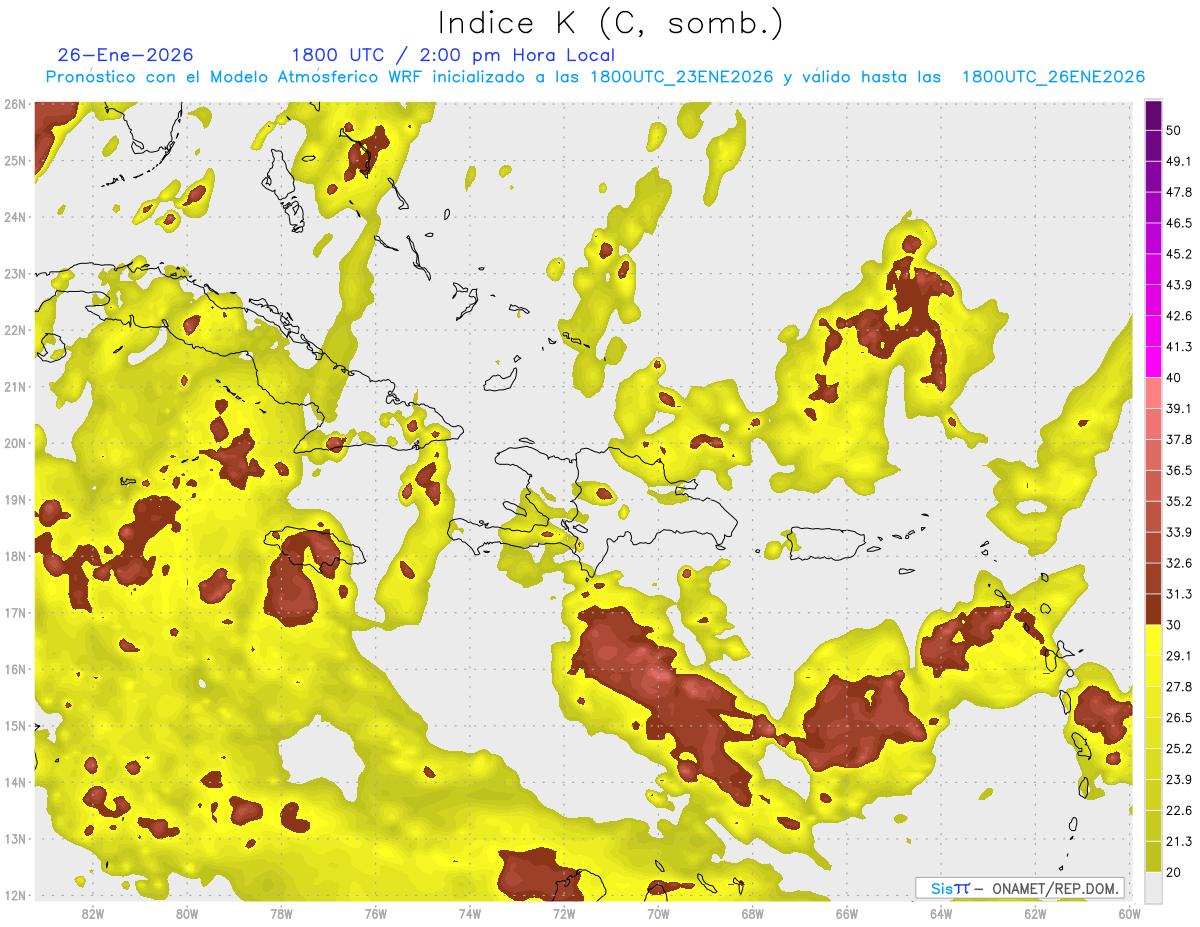Screen dimensions: 1200x927
Task: Click the color bar label '45.2'
Action: [1178, 254]
